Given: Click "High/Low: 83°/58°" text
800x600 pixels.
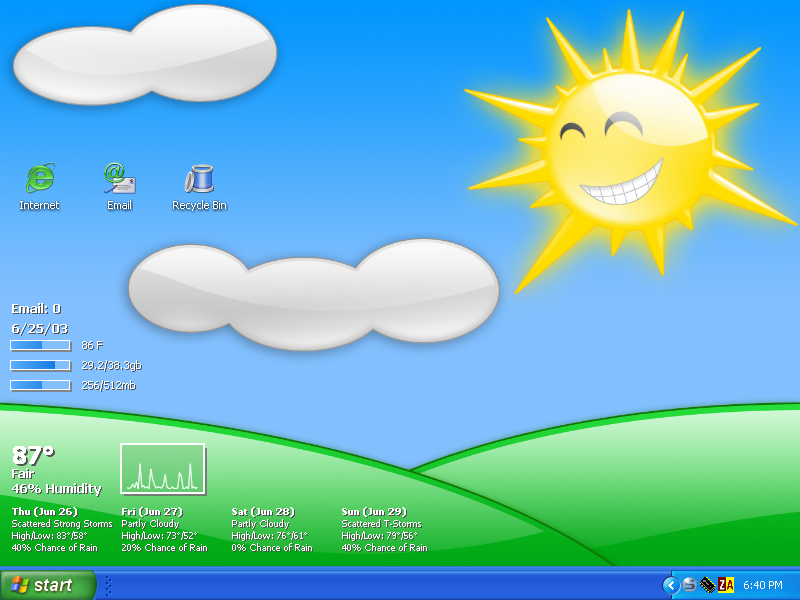Looking at the screenshot, I should 49,536.
